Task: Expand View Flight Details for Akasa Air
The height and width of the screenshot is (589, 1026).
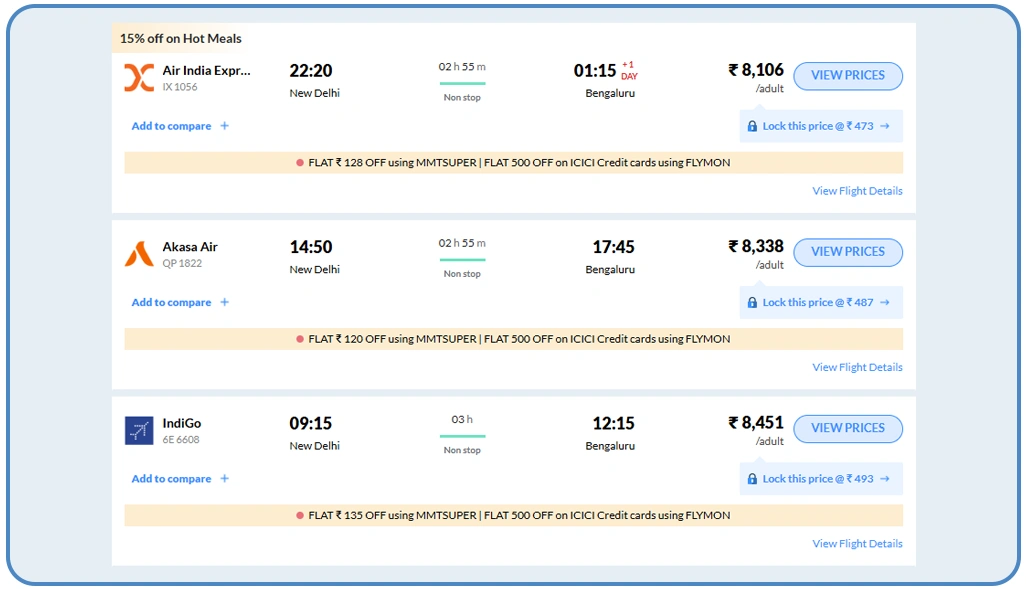Action: (x=857, y=367)
